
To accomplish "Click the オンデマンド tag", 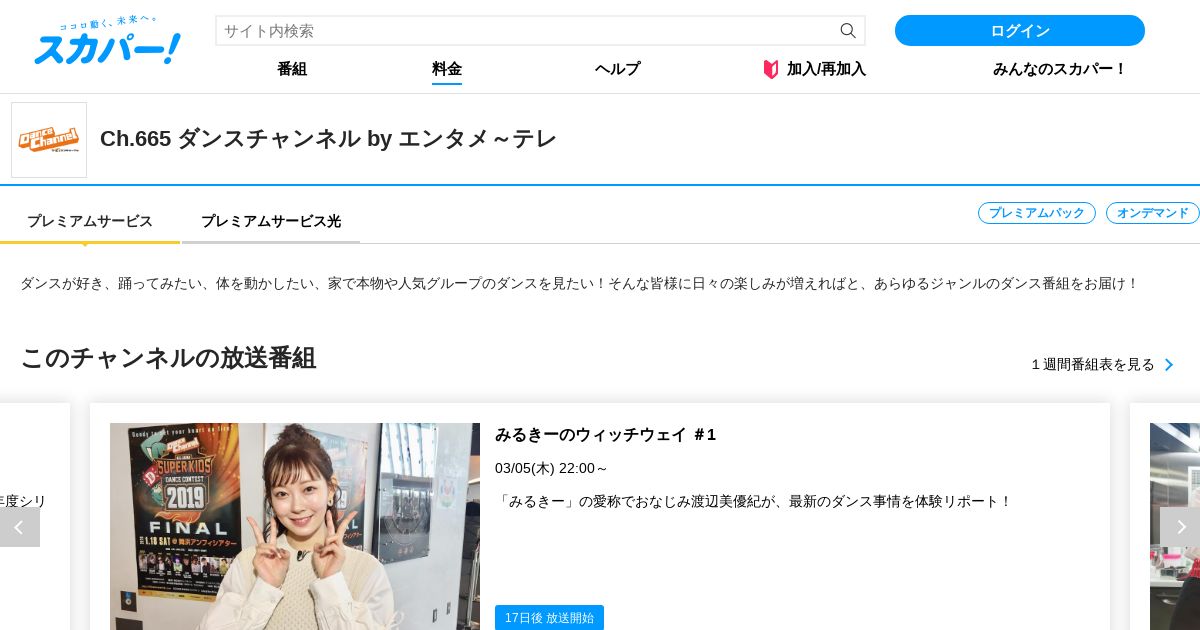I will tap(1153, 213).
